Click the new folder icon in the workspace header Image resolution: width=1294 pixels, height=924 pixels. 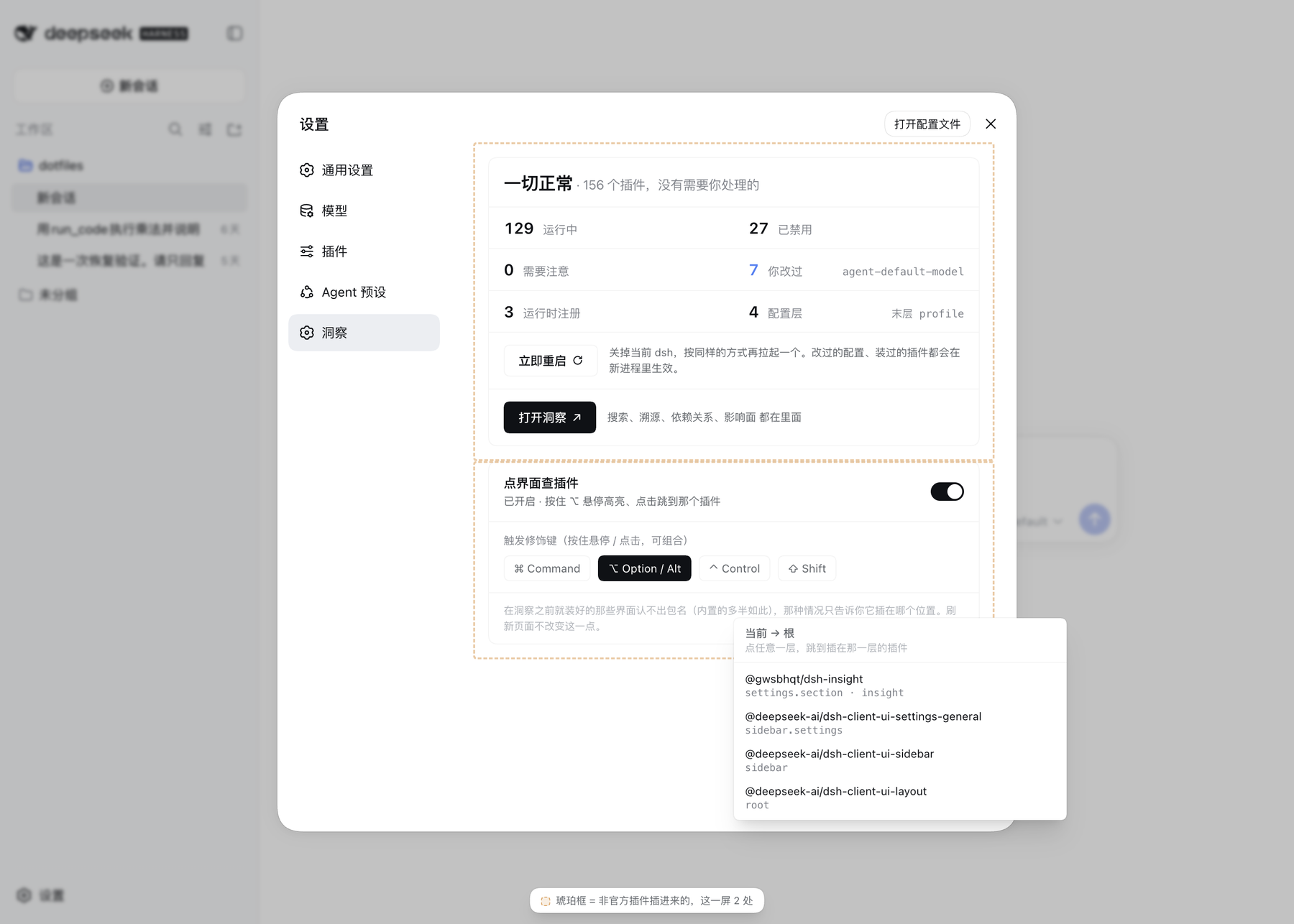pos(234,129)
